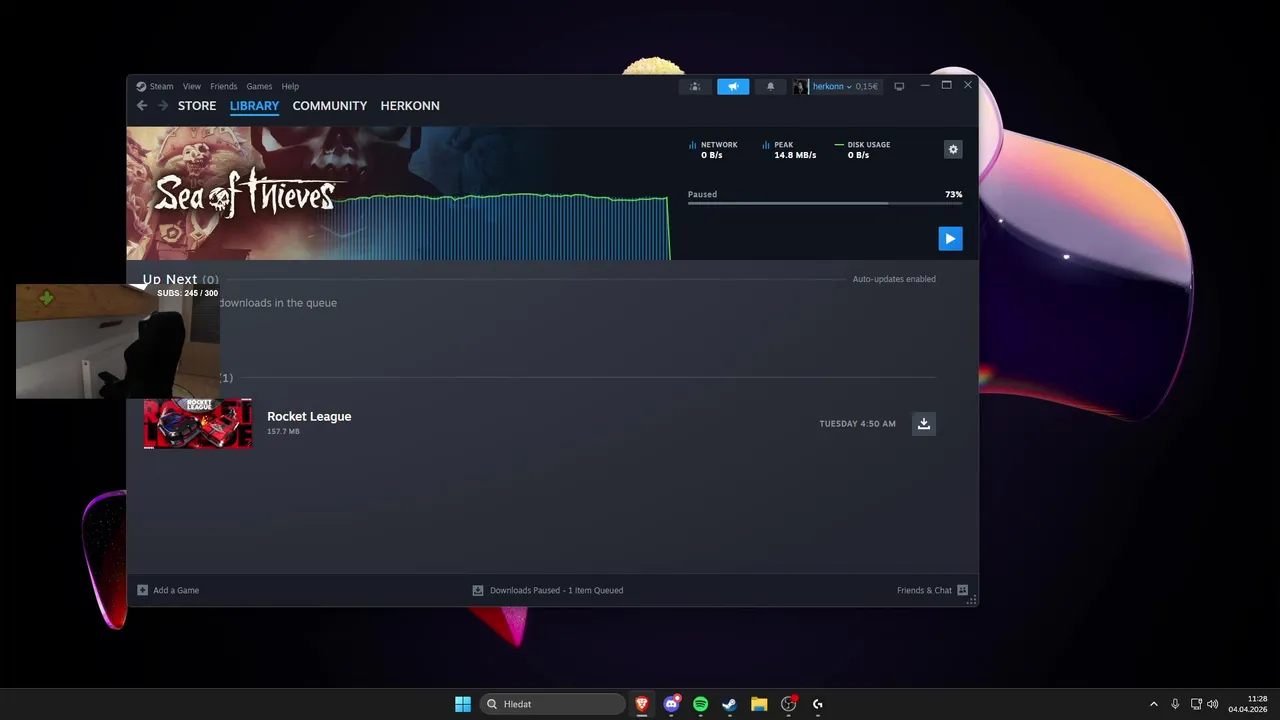Enter Big Picture mode monitor icon
Screen dimensions: 1280x720
click(899, 87)
